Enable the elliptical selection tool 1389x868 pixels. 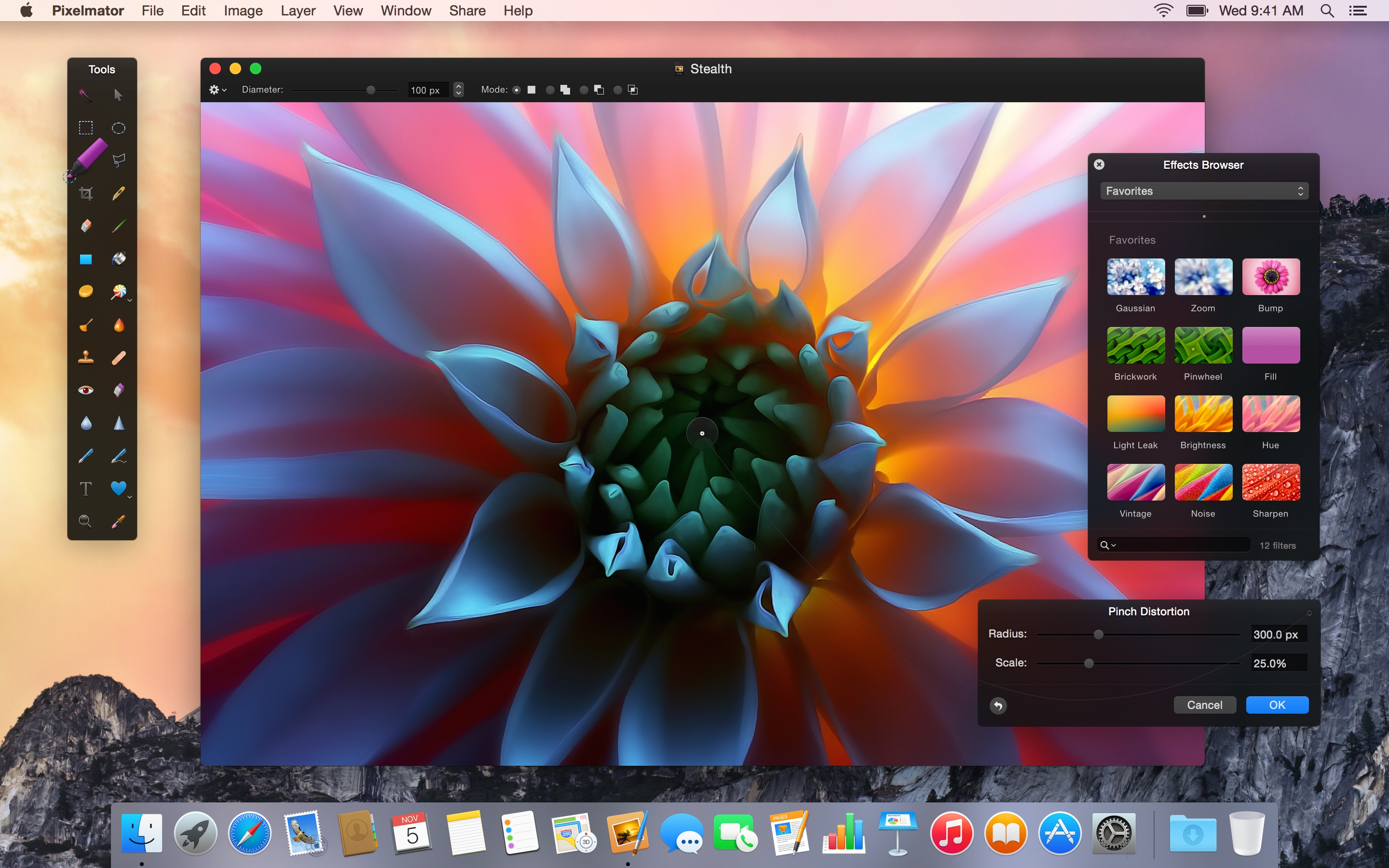(x=118, y=127)
